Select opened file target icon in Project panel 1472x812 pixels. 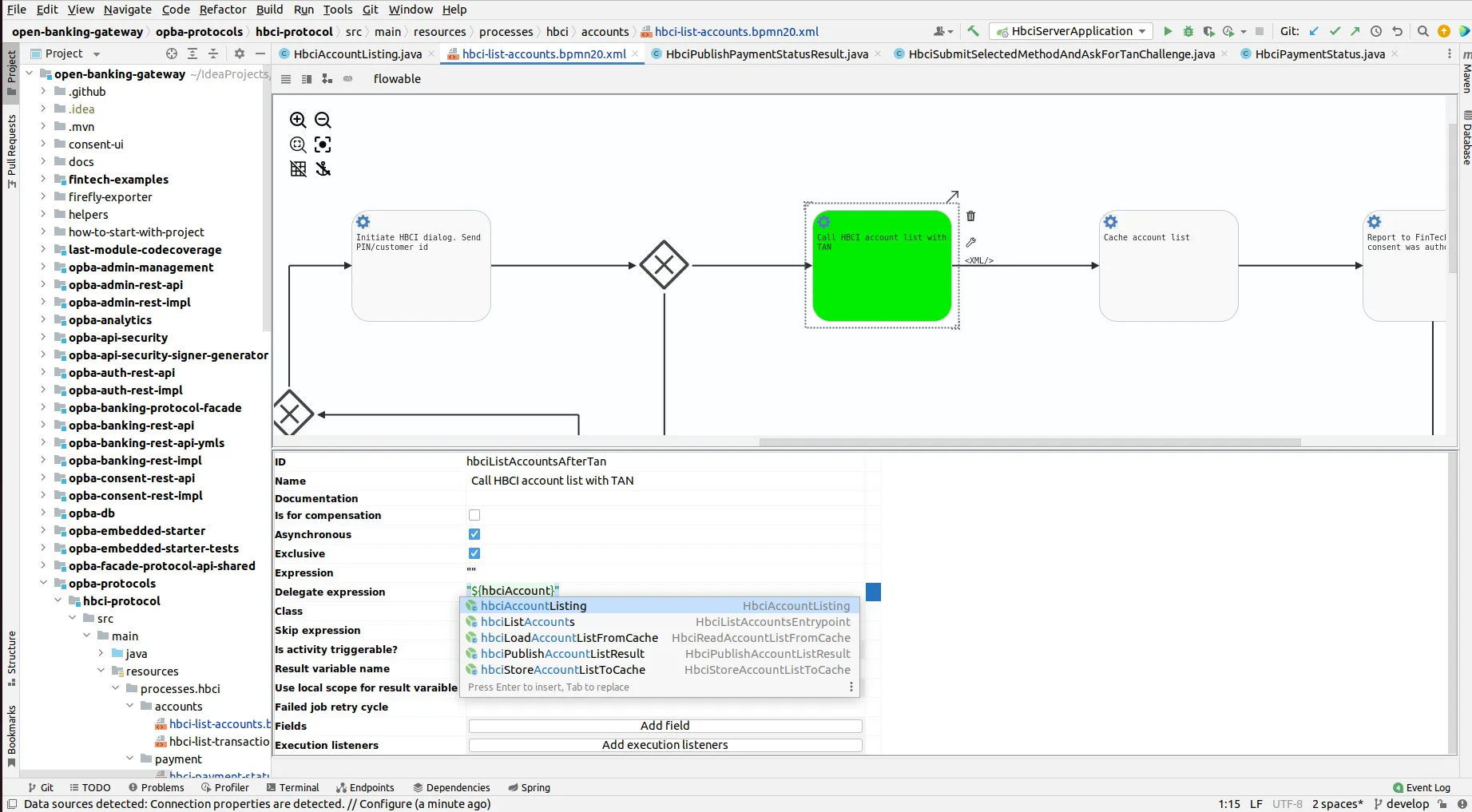coord(172,53)
